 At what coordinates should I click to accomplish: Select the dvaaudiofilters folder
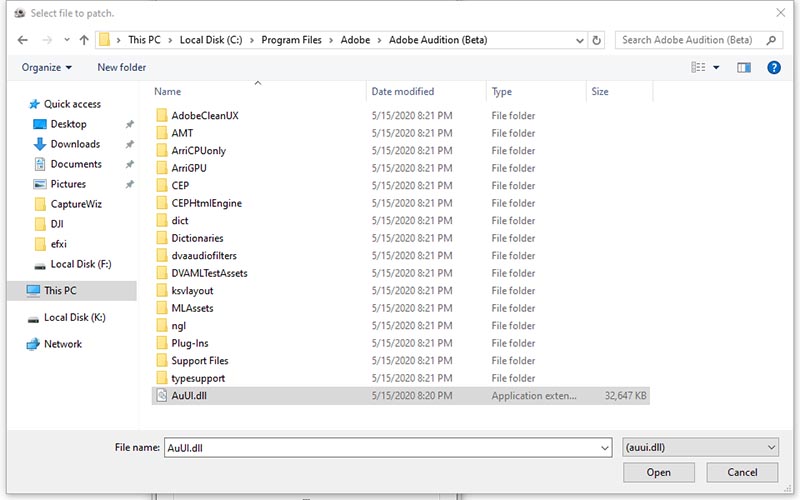204,256
